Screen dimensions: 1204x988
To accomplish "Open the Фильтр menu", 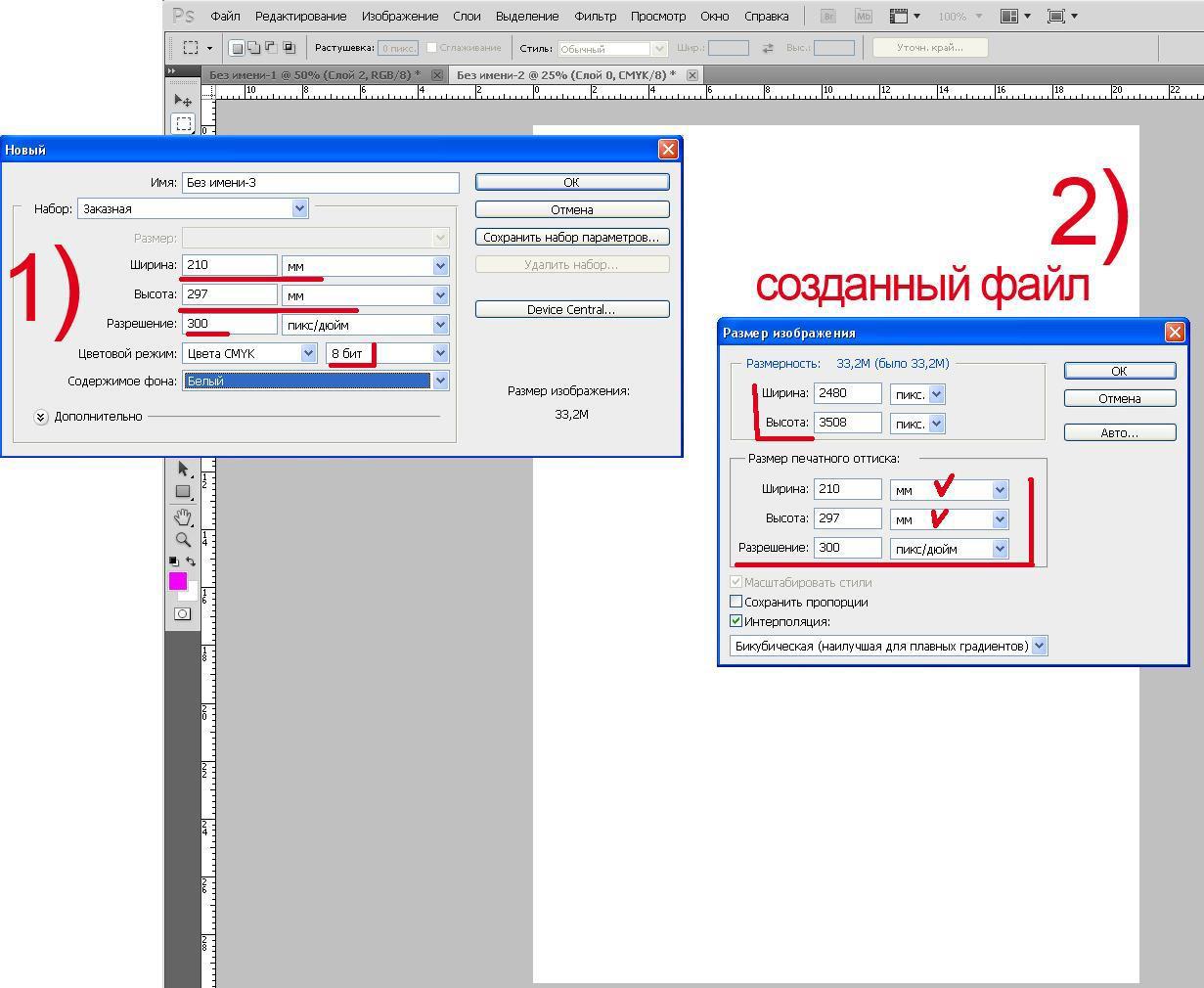I will (x=595, y=16).
